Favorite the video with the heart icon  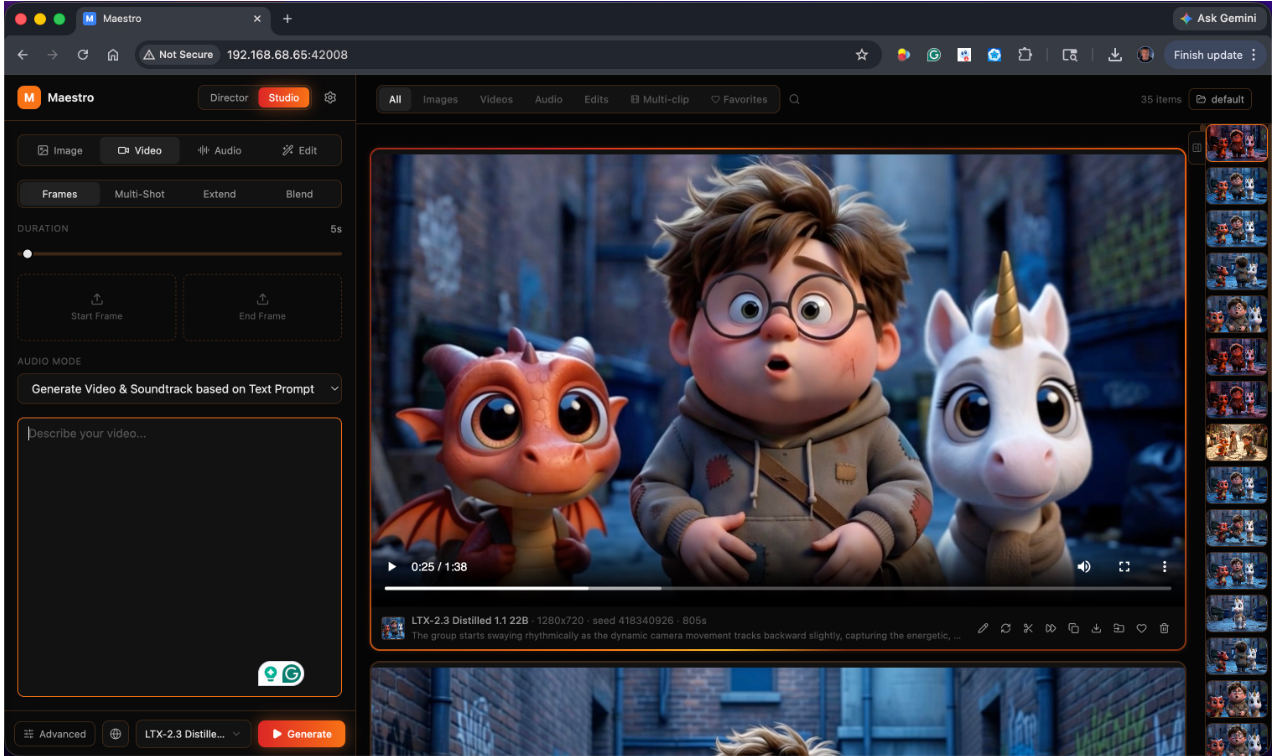[1141, 628]
